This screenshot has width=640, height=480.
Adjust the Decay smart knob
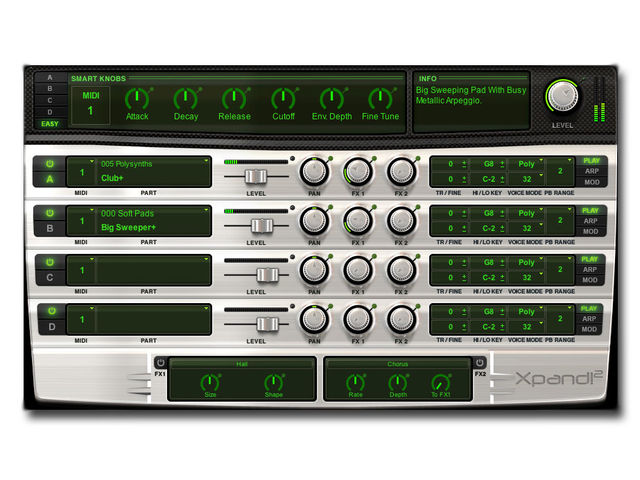pos(185,98)
